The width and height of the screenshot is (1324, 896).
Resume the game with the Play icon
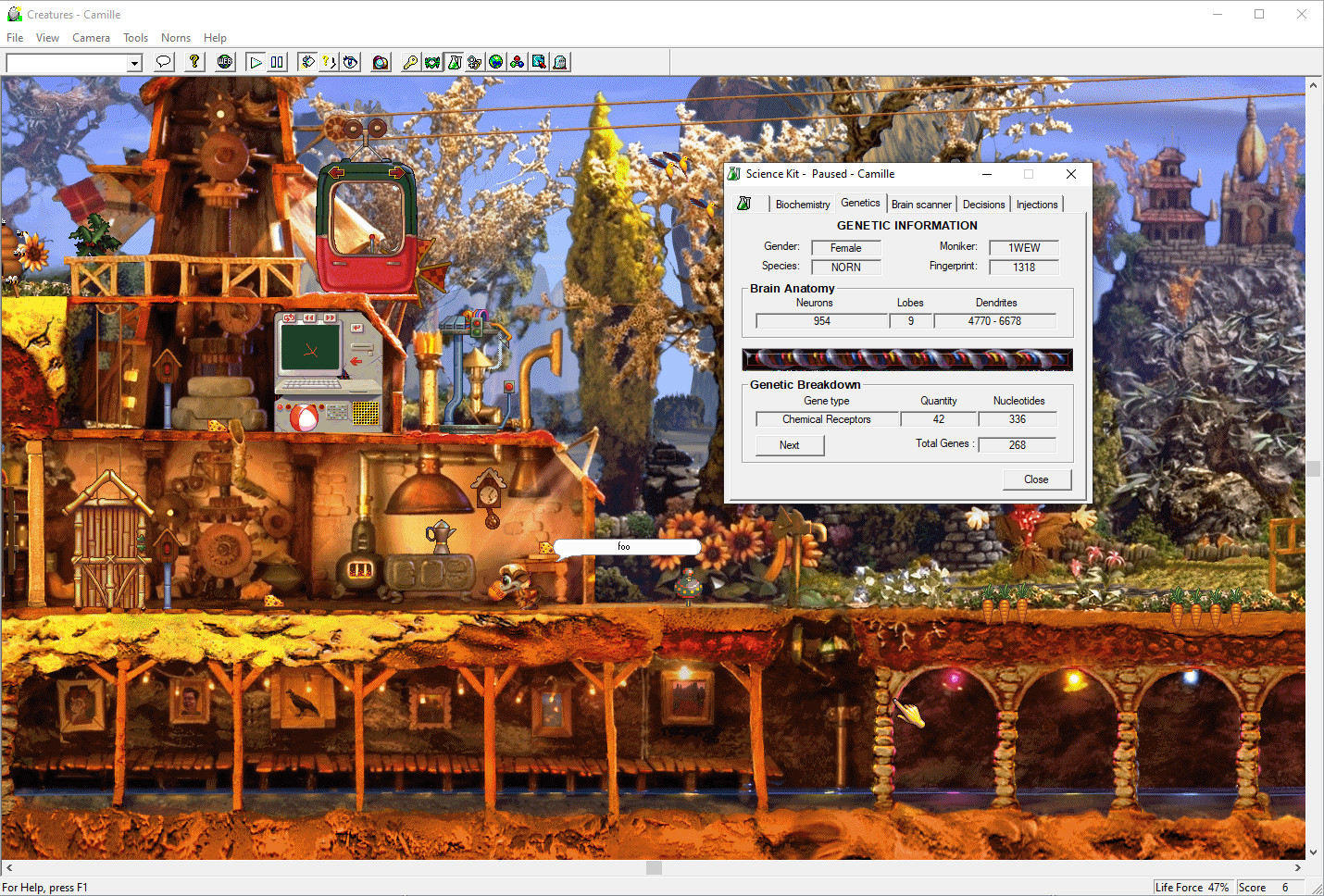[256, 62]
